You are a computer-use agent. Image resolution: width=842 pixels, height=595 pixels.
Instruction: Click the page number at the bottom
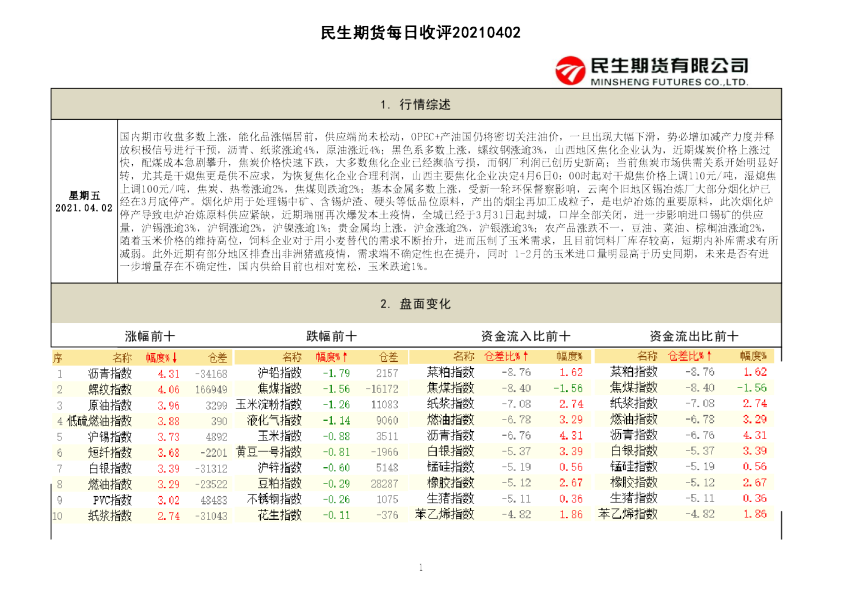421,569
